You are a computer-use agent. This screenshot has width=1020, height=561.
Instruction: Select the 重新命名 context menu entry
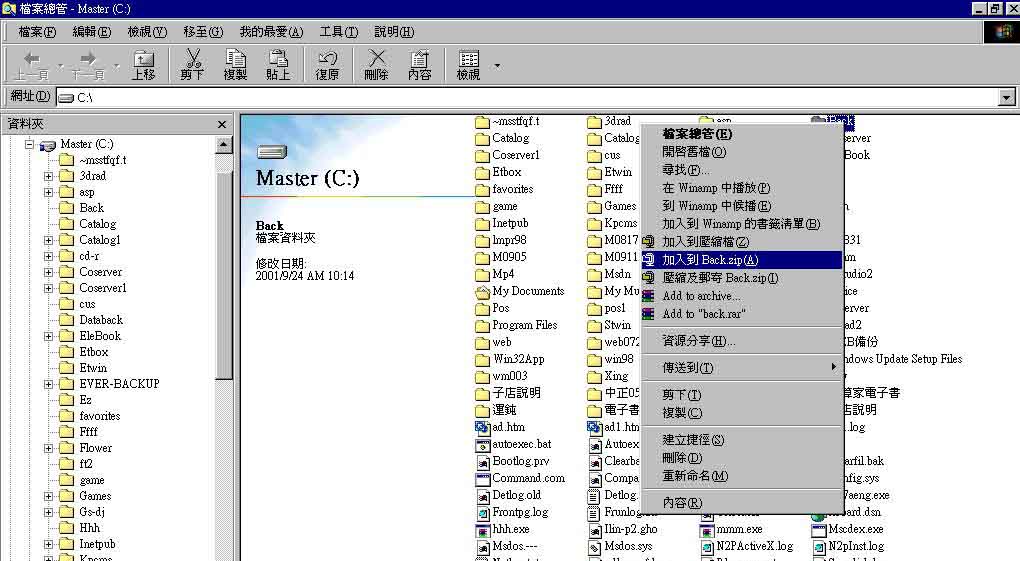point(695,476)
